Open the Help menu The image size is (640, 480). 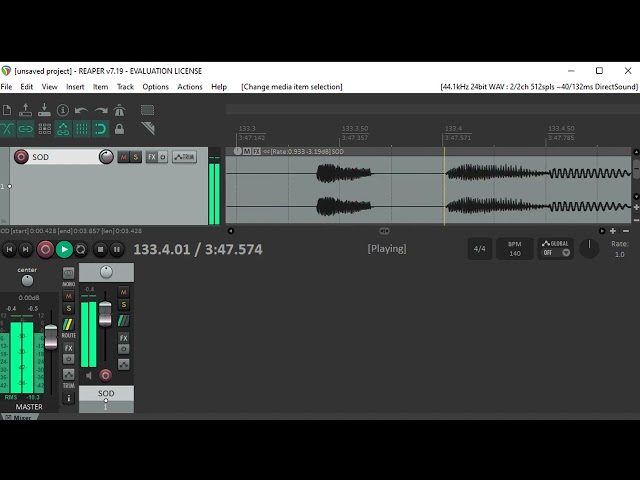tap(219, 87)
